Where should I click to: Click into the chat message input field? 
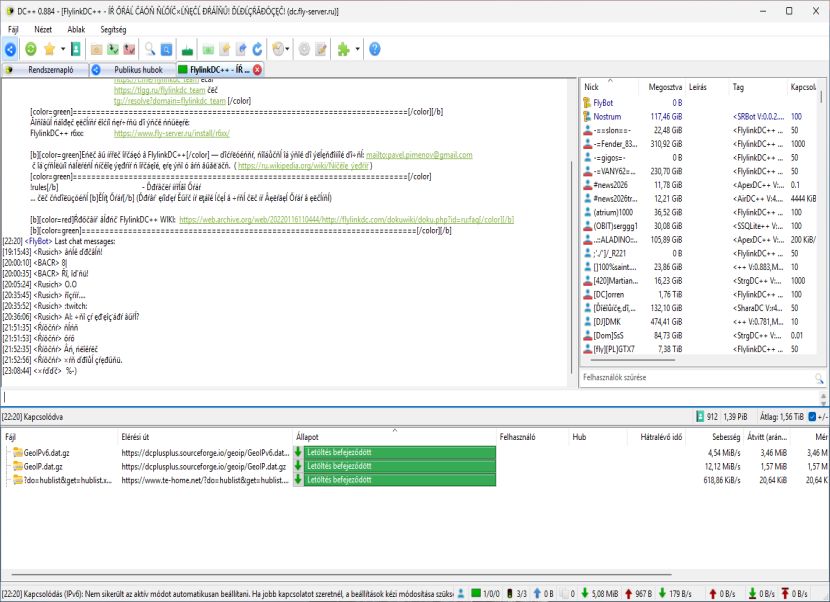point(409,397)
